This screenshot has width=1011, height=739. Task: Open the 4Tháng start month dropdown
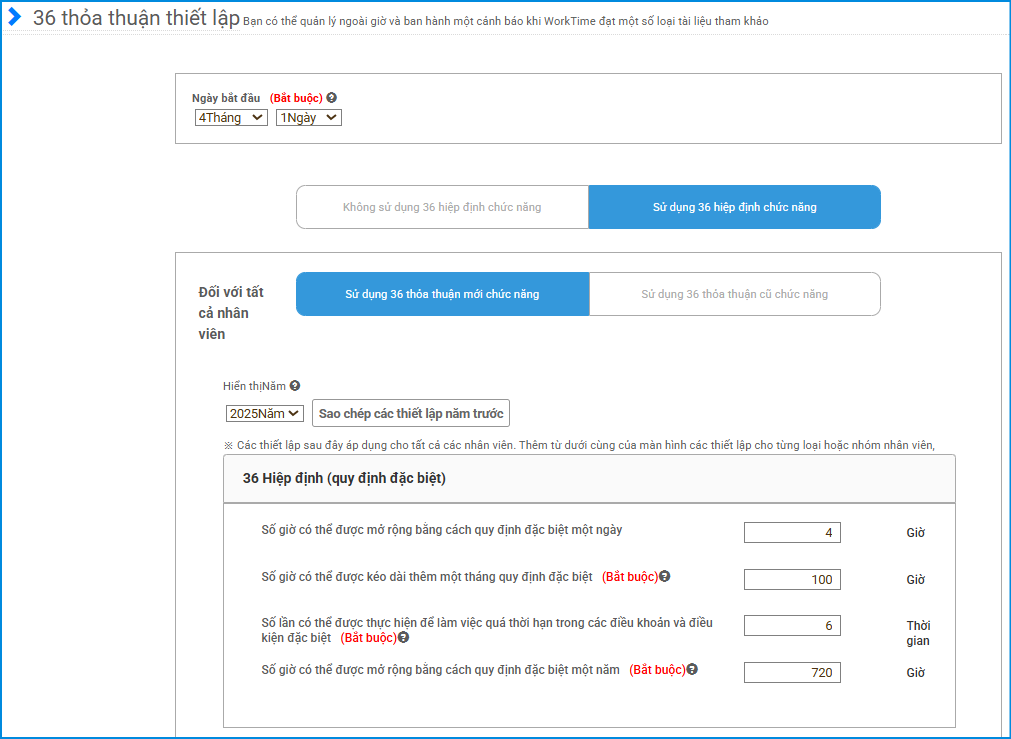(x=231, y=118)
